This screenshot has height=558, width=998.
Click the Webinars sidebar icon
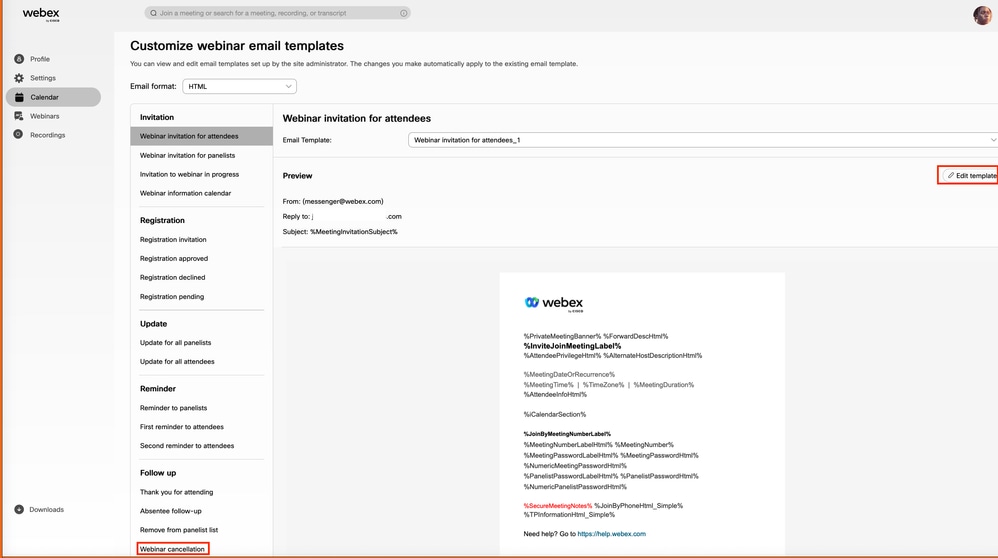pos(19,116)
